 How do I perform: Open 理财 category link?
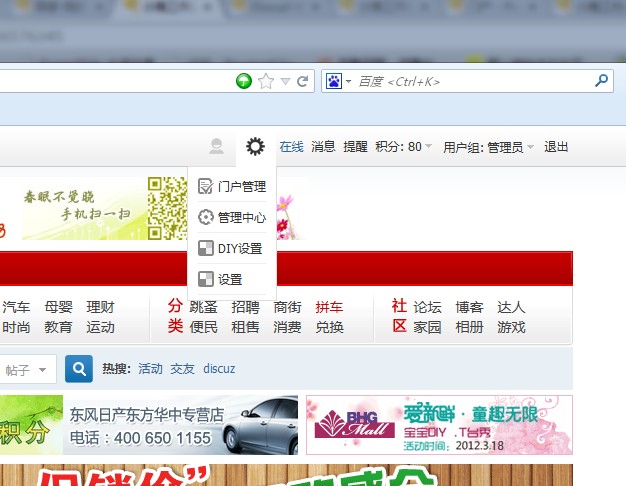pos(101,307)
